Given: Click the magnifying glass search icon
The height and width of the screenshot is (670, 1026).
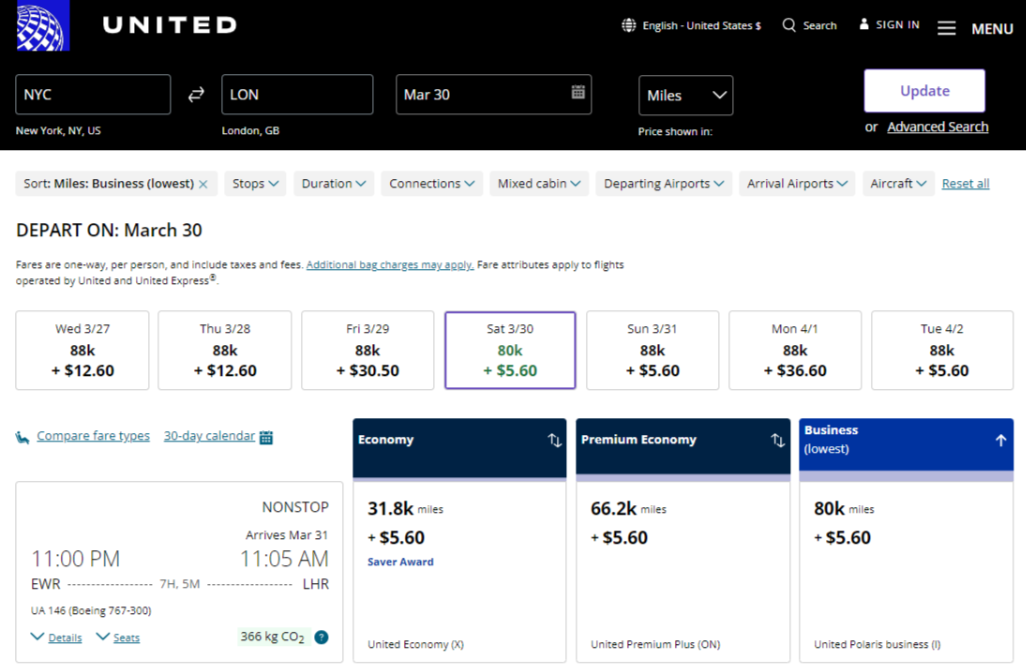Looking at the screenshot, I should pos(789,26).
